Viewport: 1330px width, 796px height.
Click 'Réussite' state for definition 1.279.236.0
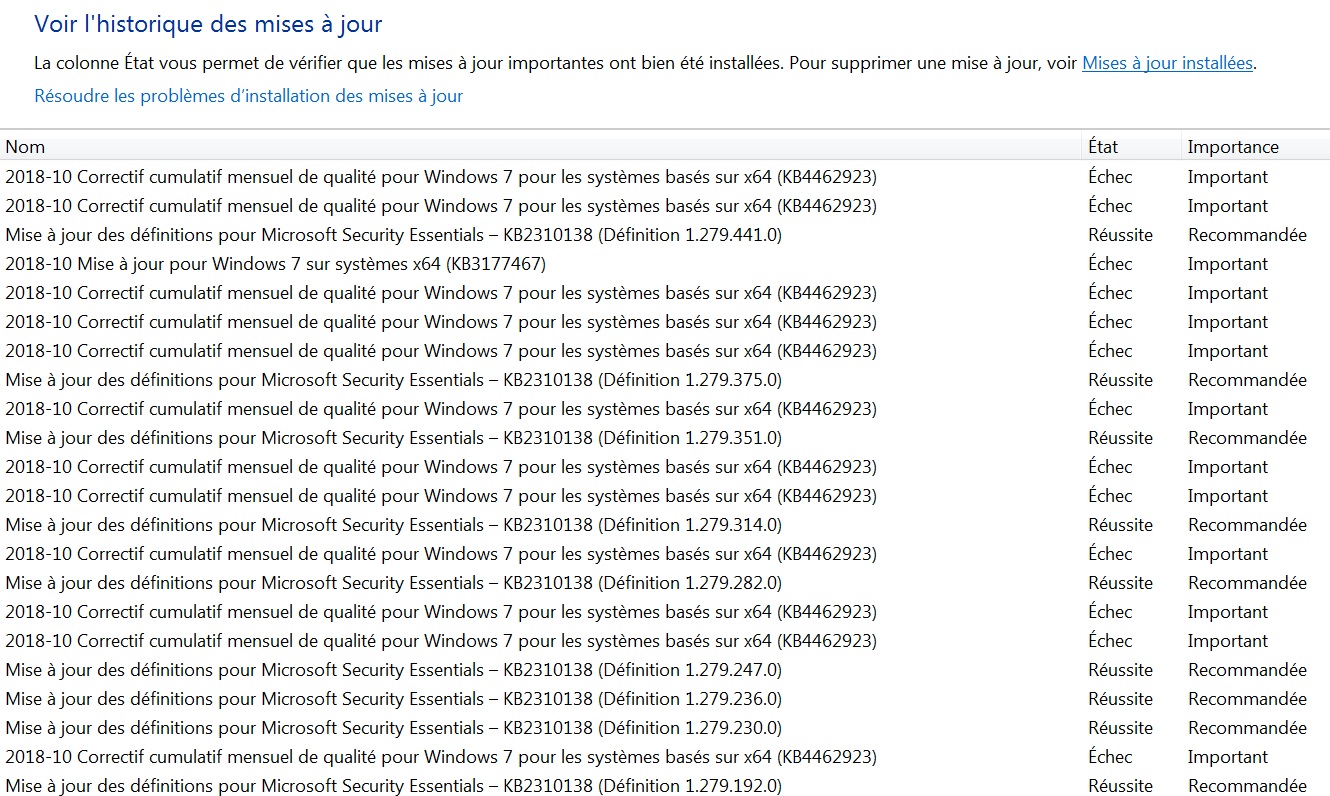[x=1120, y=699]
